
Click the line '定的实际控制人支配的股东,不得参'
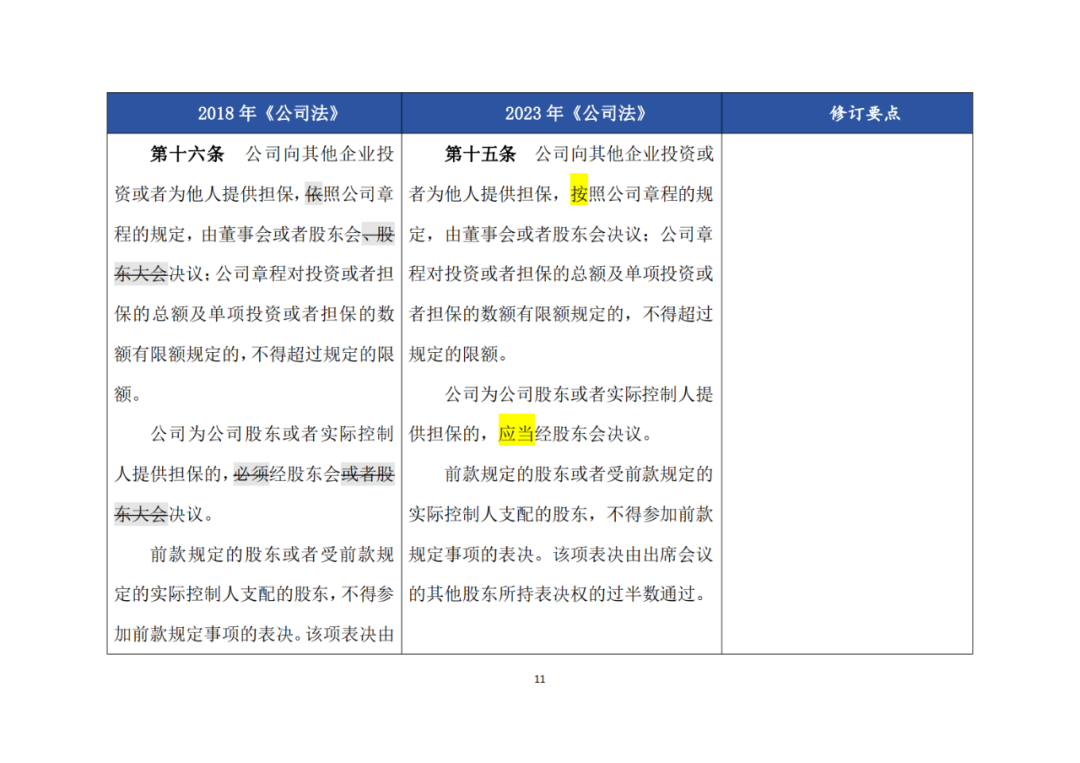[254, 594]
